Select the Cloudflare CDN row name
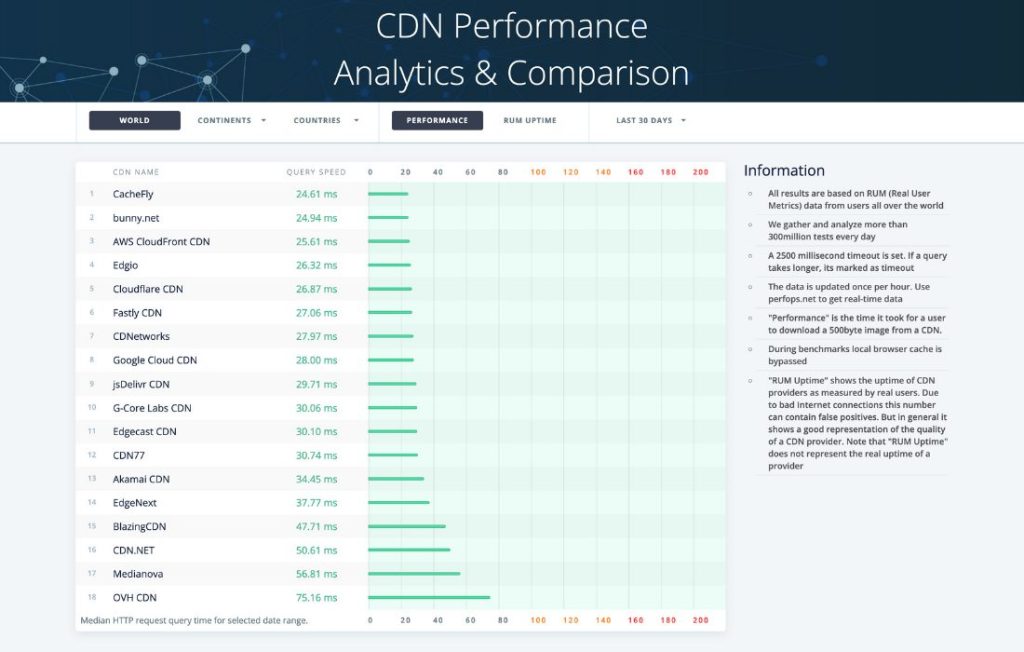The image size is (1024, 652). pos(148,289)
